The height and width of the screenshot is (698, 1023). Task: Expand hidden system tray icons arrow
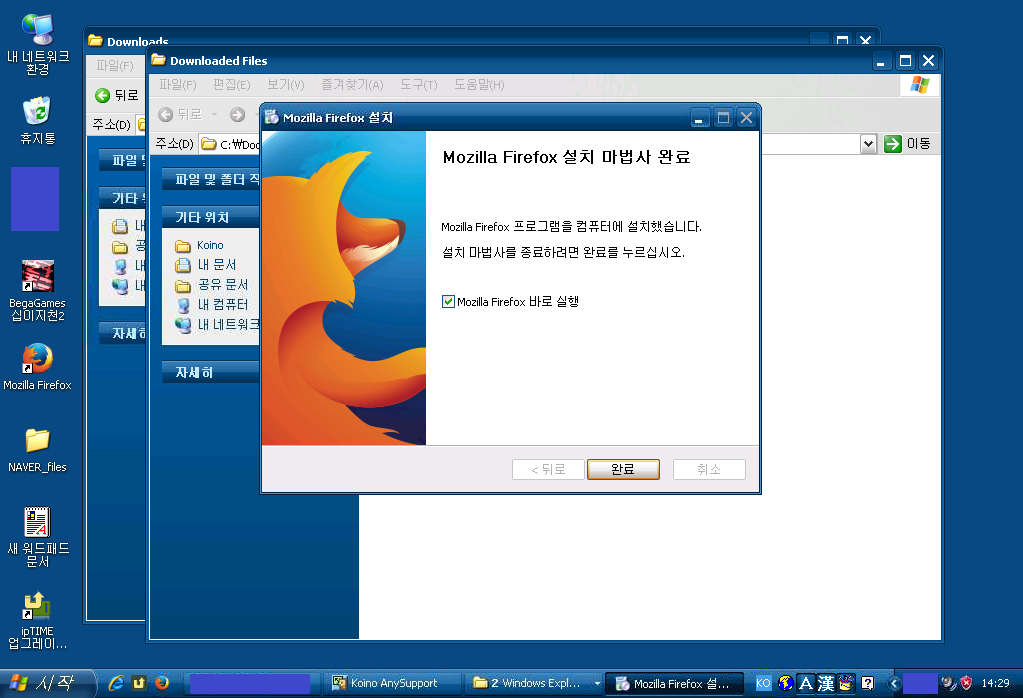[x=894, y=684]
